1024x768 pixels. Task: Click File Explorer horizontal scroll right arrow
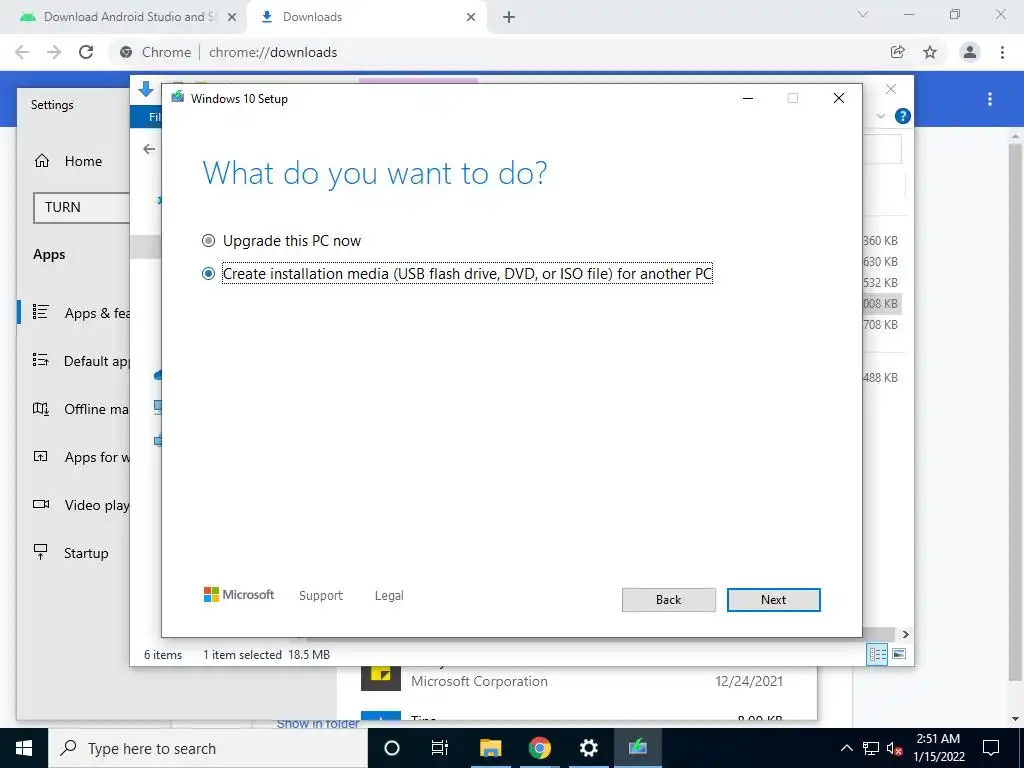tap(905, 634)
